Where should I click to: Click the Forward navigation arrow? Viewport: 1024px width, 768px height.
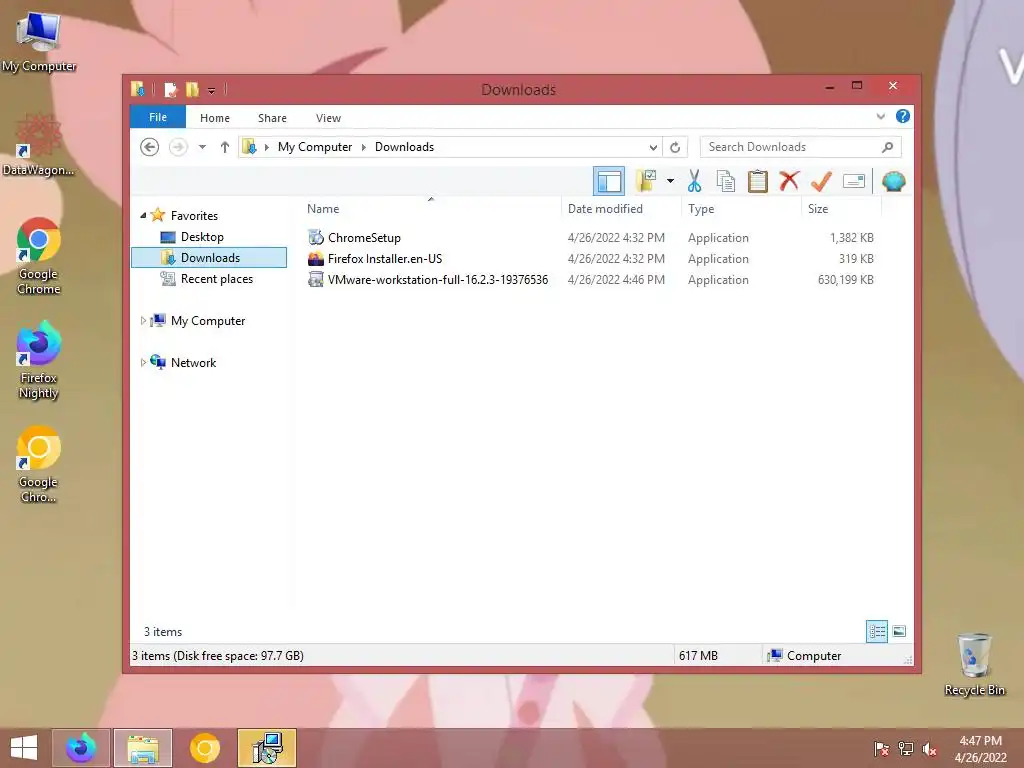pyautogui.click(x=178, y=147)
